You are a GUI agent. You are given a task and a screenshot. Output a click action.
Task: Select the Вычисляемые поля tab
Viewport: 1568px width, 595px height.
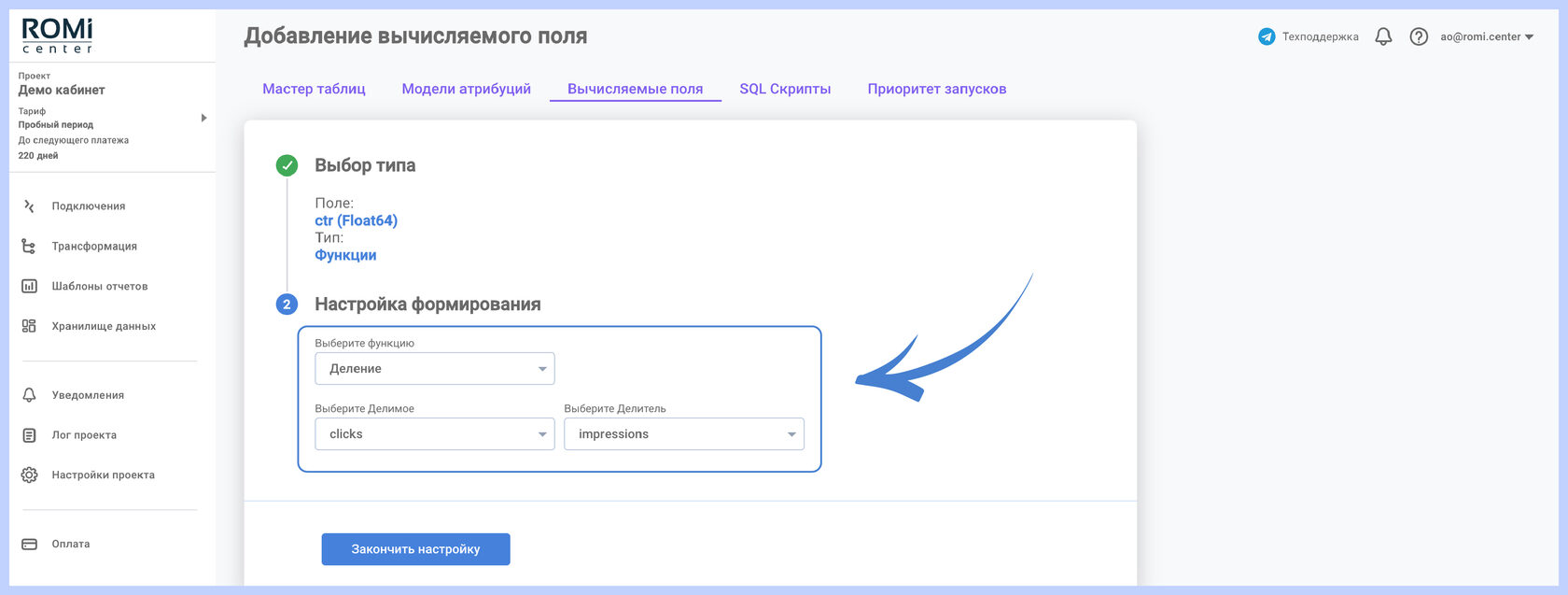[636, 89]
